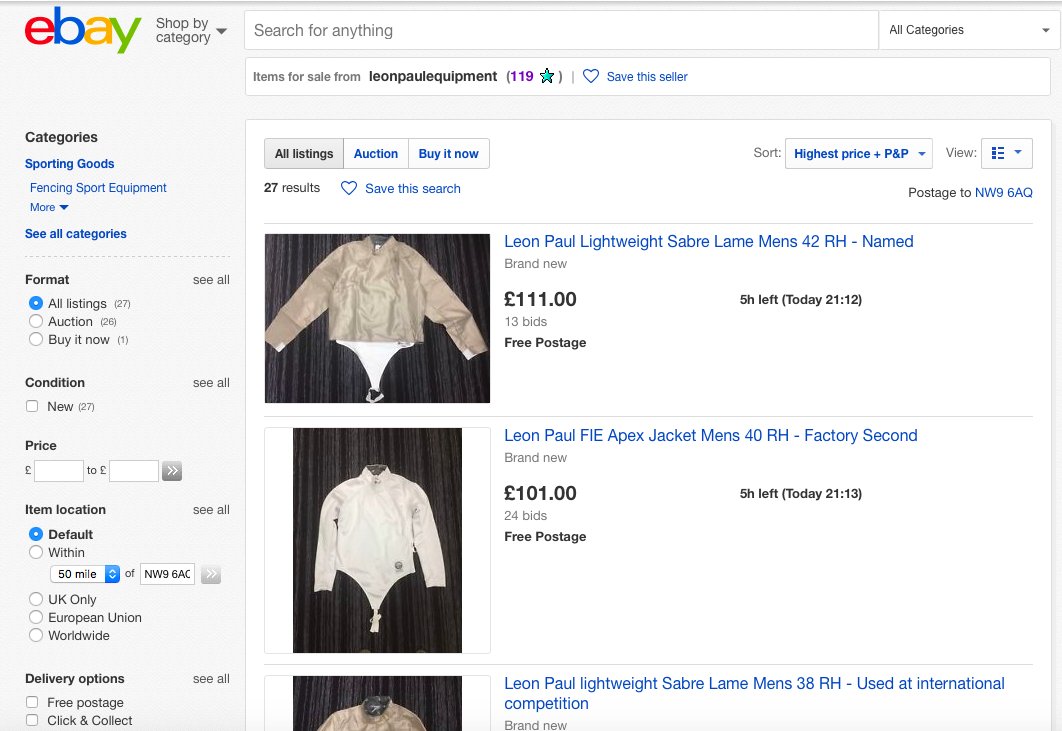Viewport: 1062px width, 731px height.
Task: Click maximum price input field
Action: click(134, 470)
